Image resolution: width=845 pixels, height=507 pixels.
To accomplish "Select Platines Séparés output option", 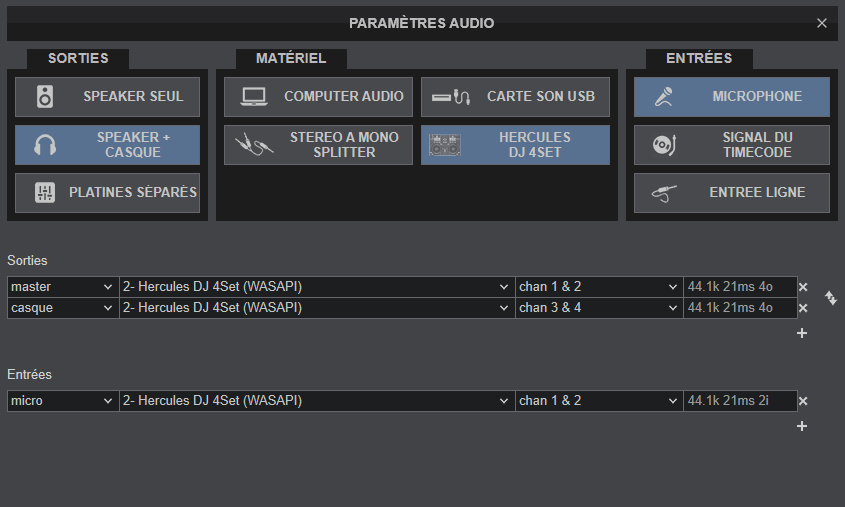I will [107, 193].
